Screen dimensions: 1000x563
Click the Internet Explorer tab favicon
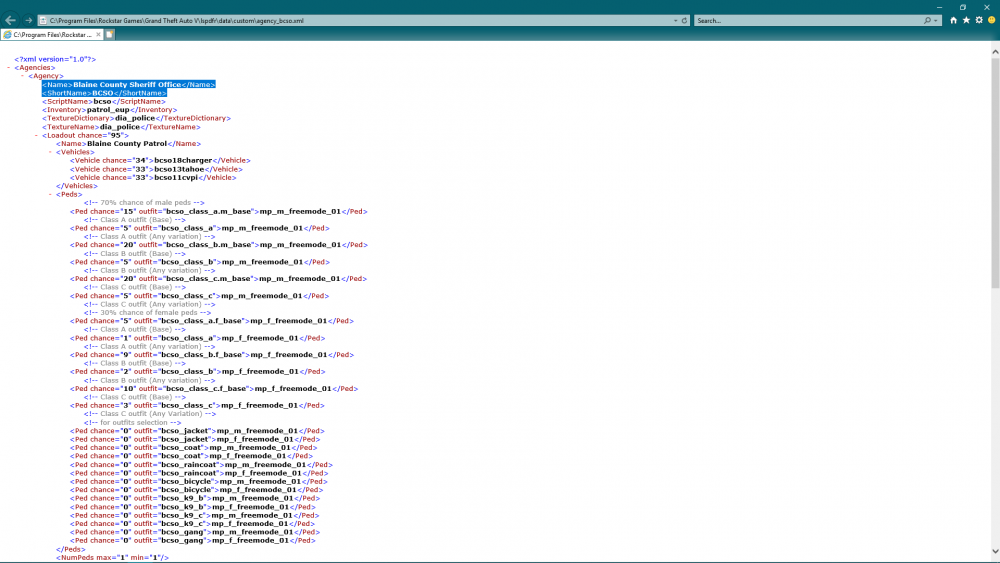(x=8, y=34)
